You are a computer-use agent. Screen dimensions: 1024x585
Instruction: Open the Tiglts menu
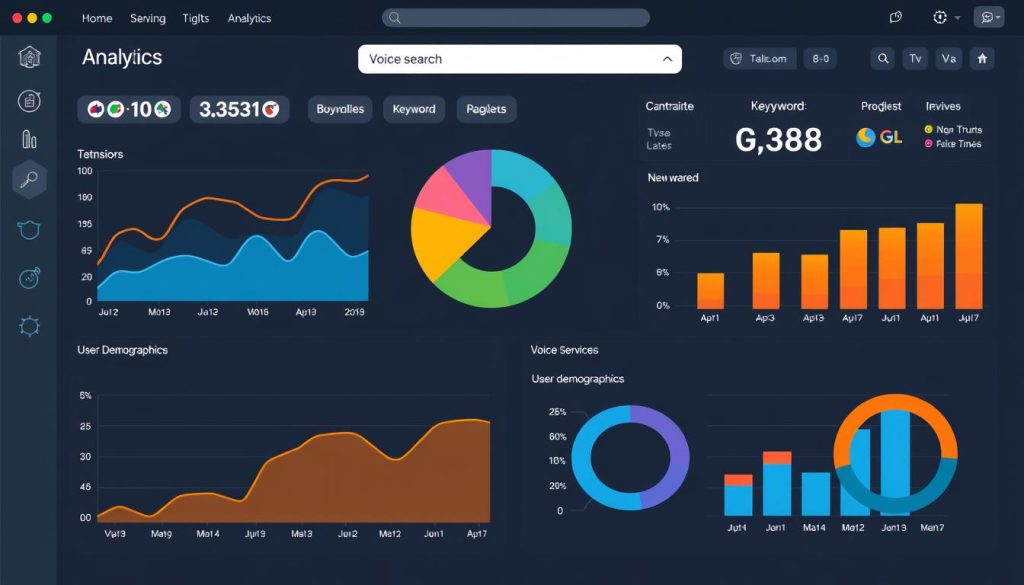[196, 18]
